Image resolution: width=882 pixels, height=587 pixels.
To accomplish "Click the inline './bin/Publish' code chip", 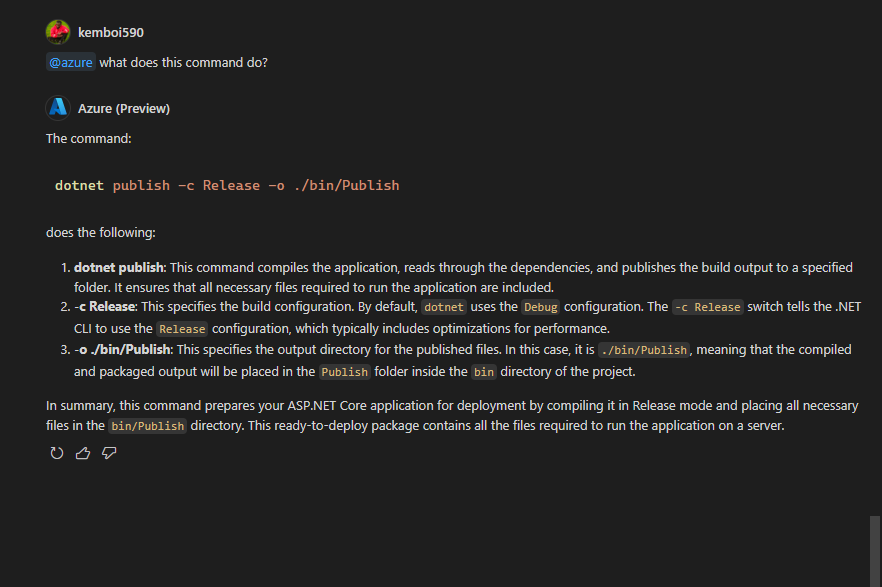I will (x=644, y=350).
